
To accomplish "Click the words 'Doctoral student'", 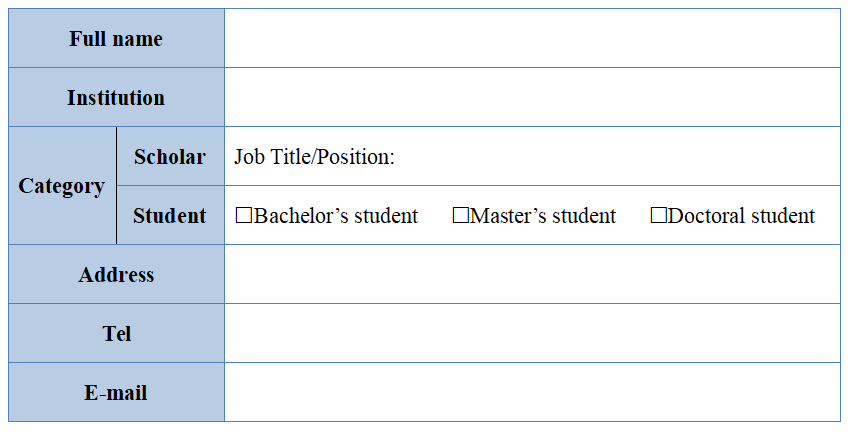I will 741,216.
